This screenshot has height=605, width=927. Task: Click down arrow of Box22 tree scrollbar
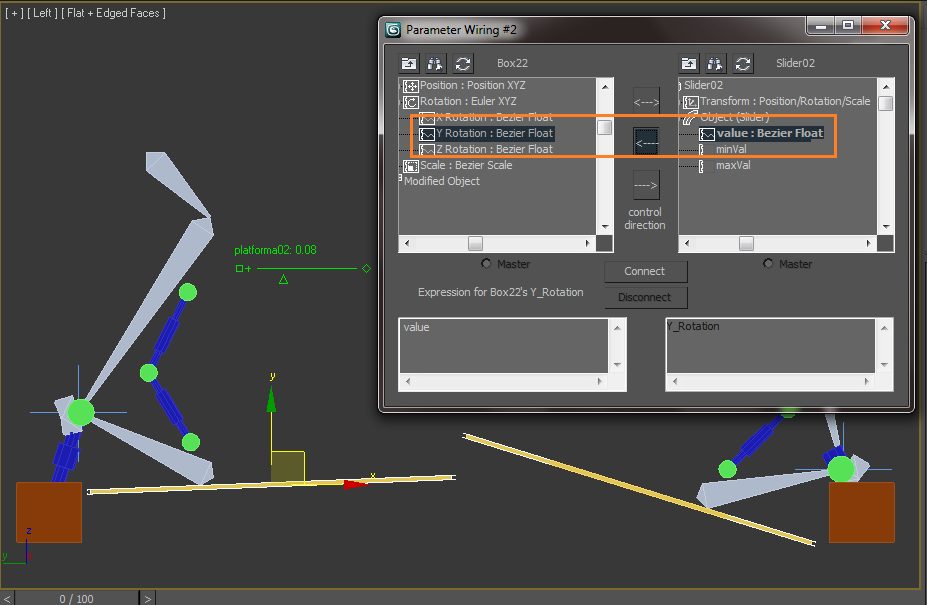pos(605,227)
